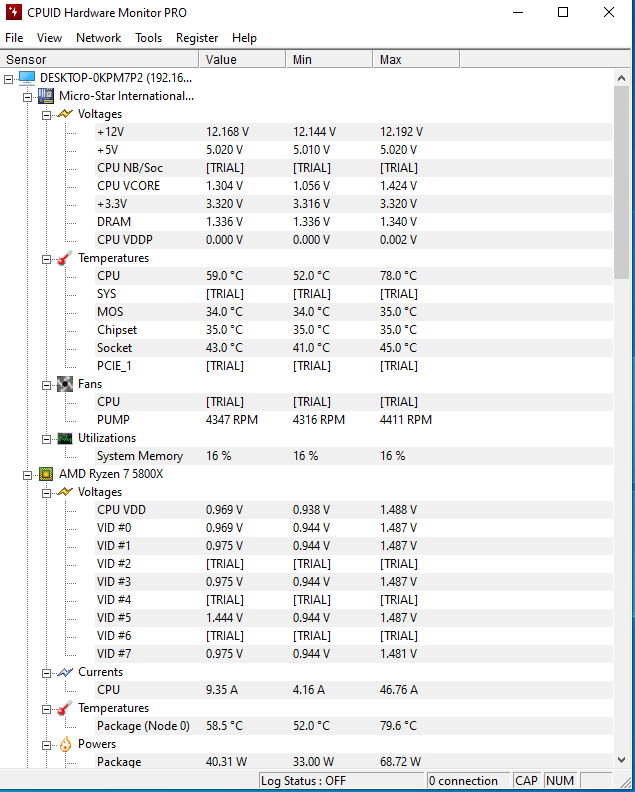Collapse the Fans group
The height and width of the screenshot is (792, 635).
point(46,385)
